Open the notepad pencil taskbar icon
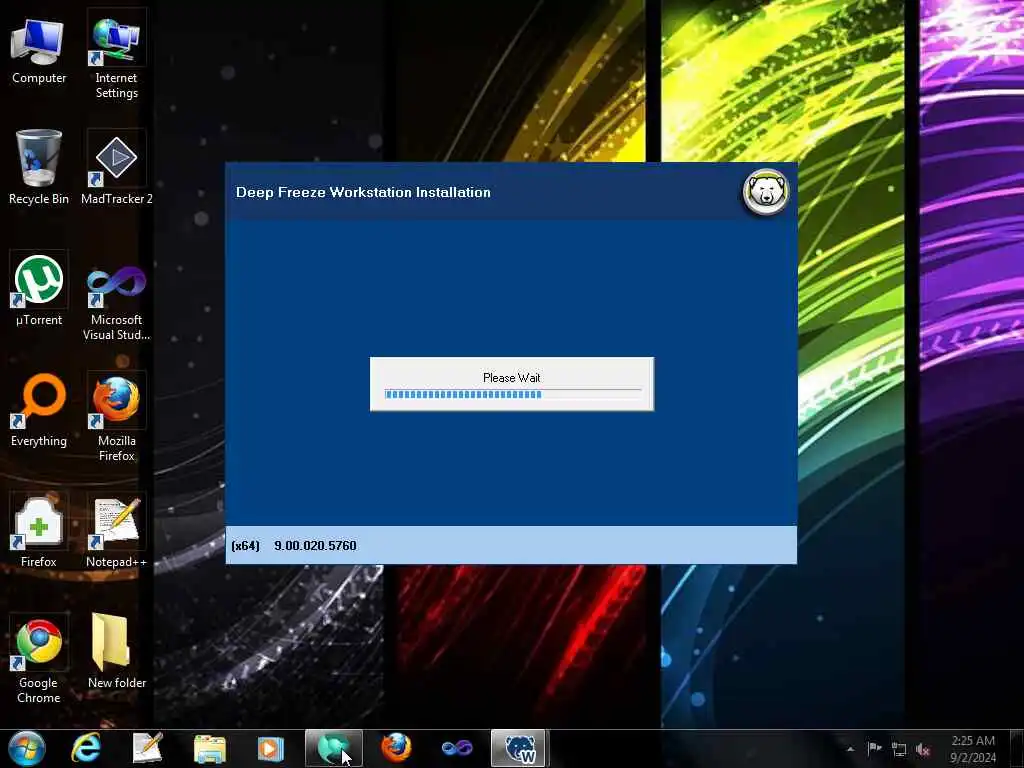This screenshot has height=768, width=1024. (147, 748)
